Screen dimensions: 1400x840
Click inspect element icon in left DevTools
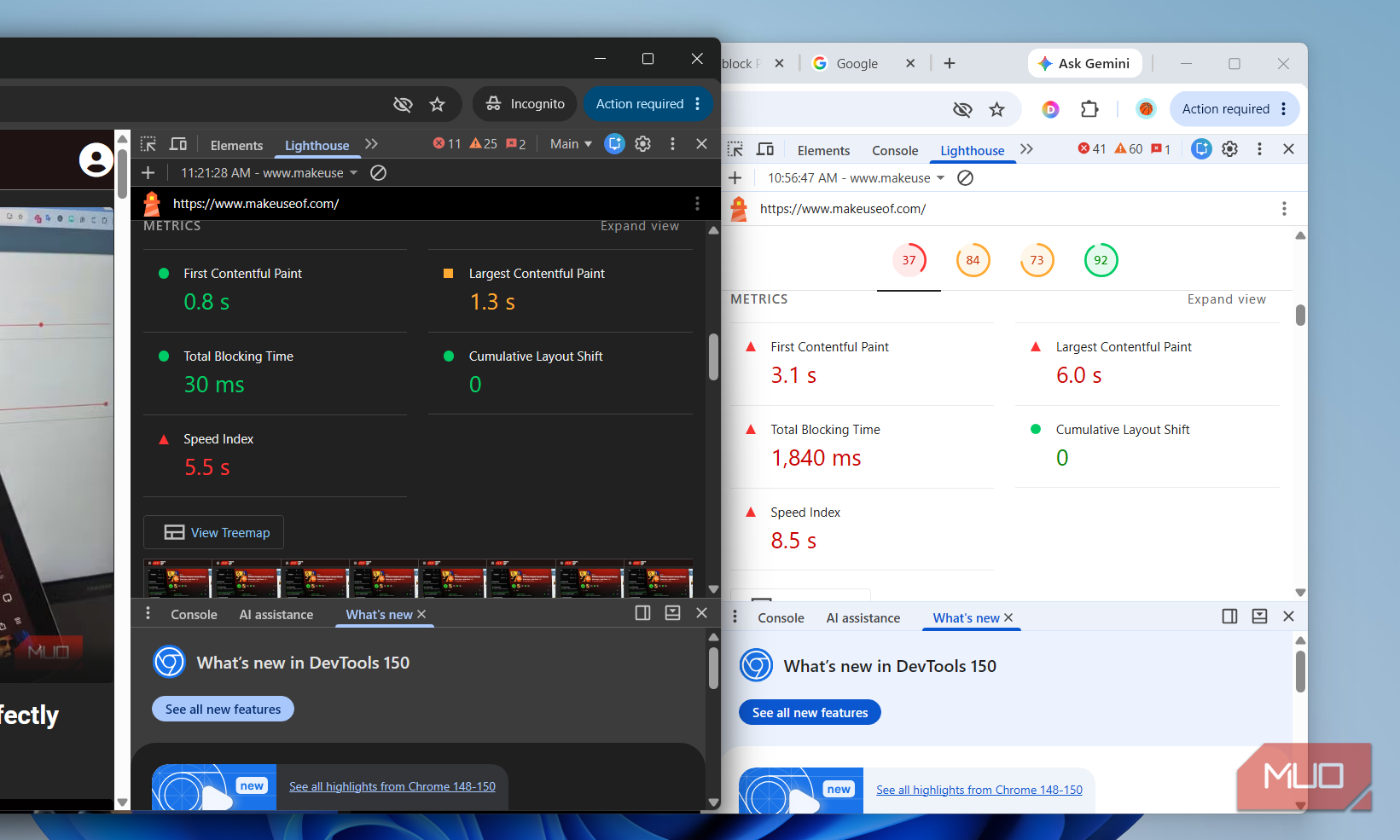pos(148,144)
